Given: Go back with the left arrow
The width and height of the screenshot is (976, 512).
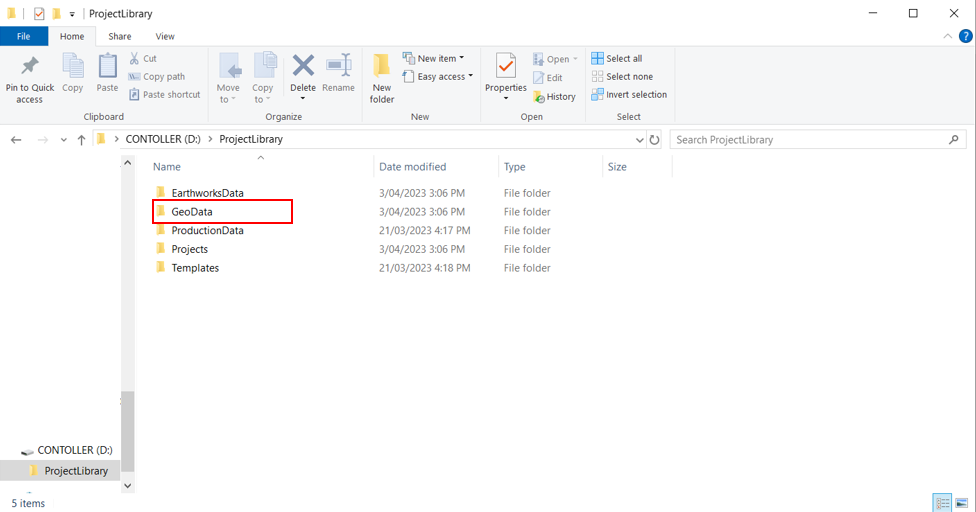Looking at the screenshot, I should (x=16, y=140).
